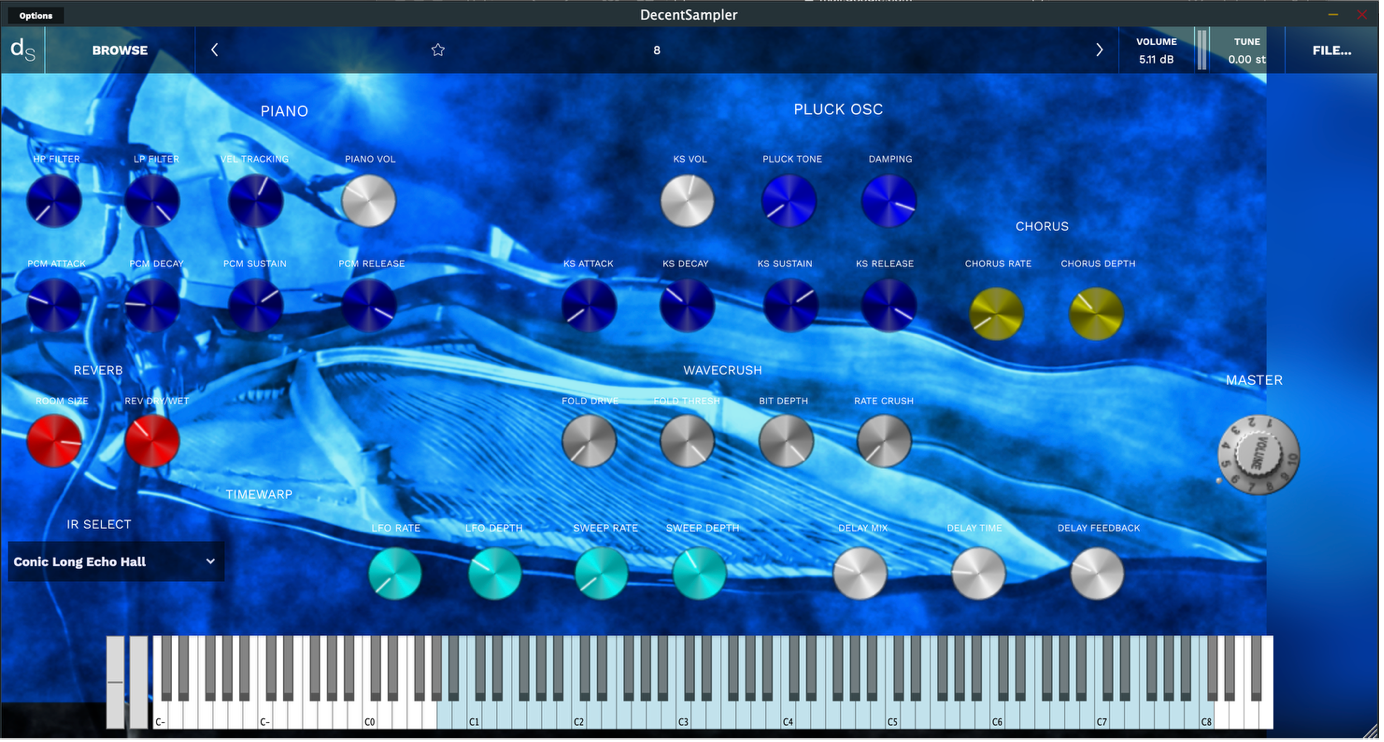The width and height of the screenshot is (1384, 742).
Task: Click the teal LFO RATE knob
Action: [x=395, y=574]
